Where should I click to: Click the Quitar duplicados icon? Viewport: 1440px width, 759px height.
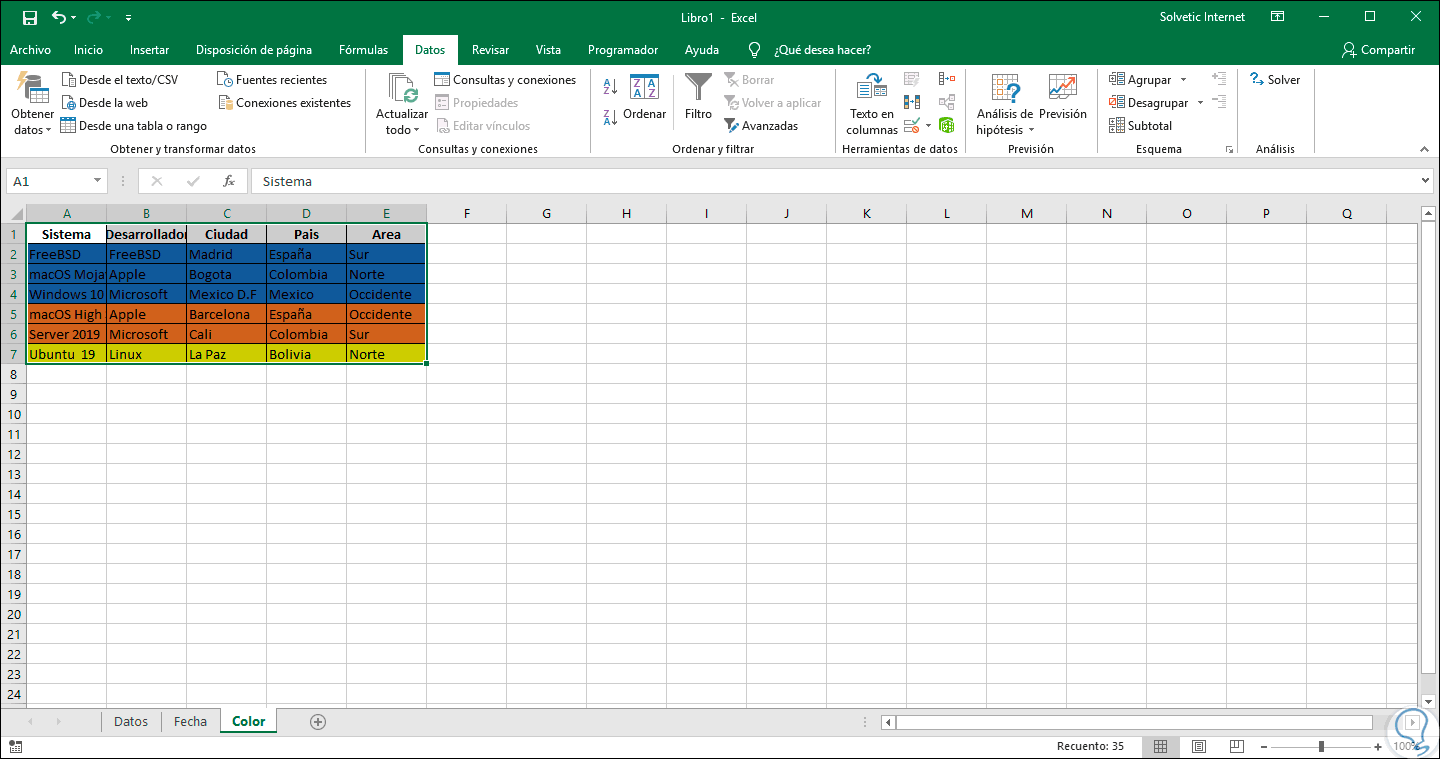tap(911, 102)
